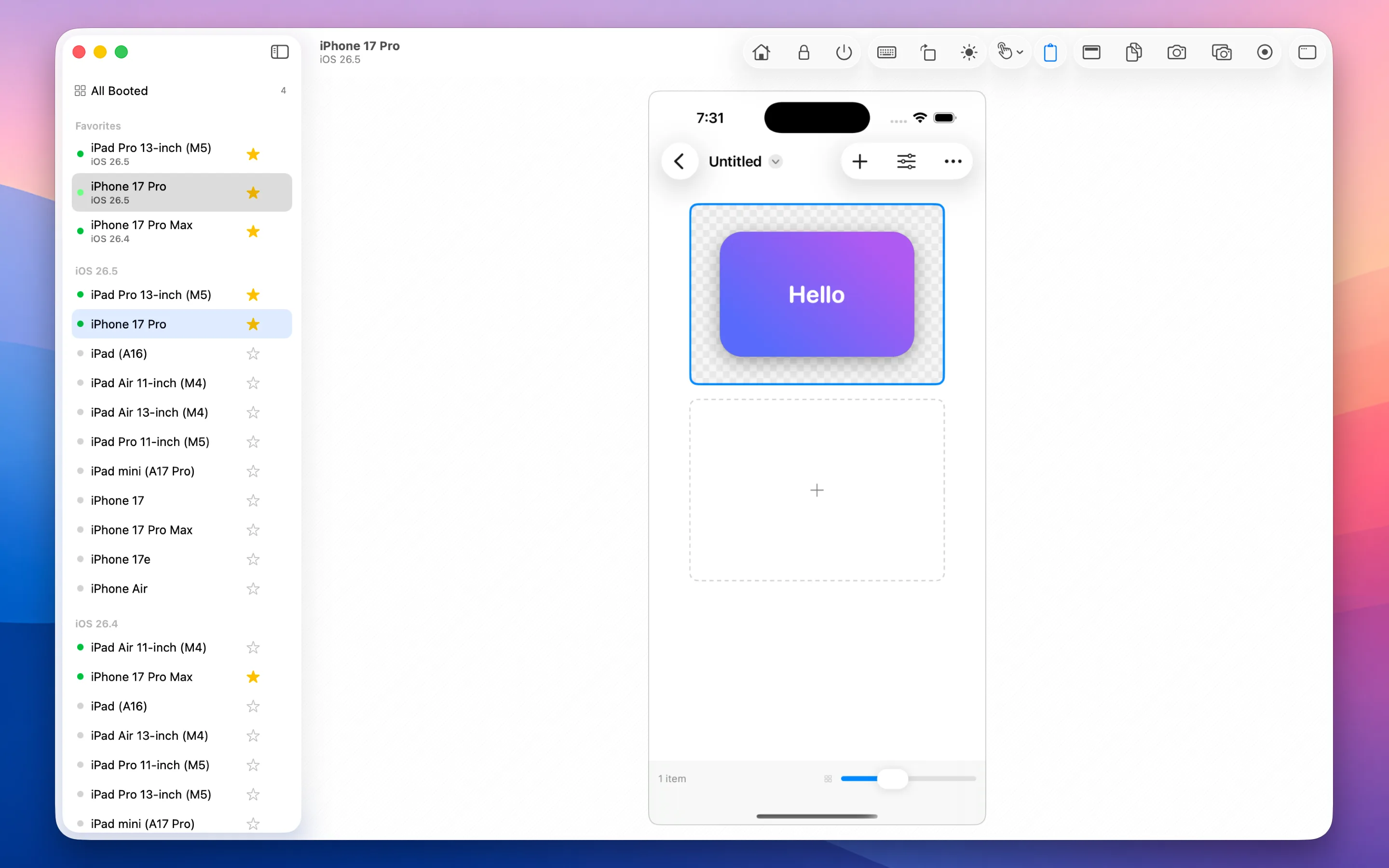This screenshot has width=1389, height=868.
Task: Select iPad Air 13-inch (M4) under iOS 26.4
Action: point(181,735)
